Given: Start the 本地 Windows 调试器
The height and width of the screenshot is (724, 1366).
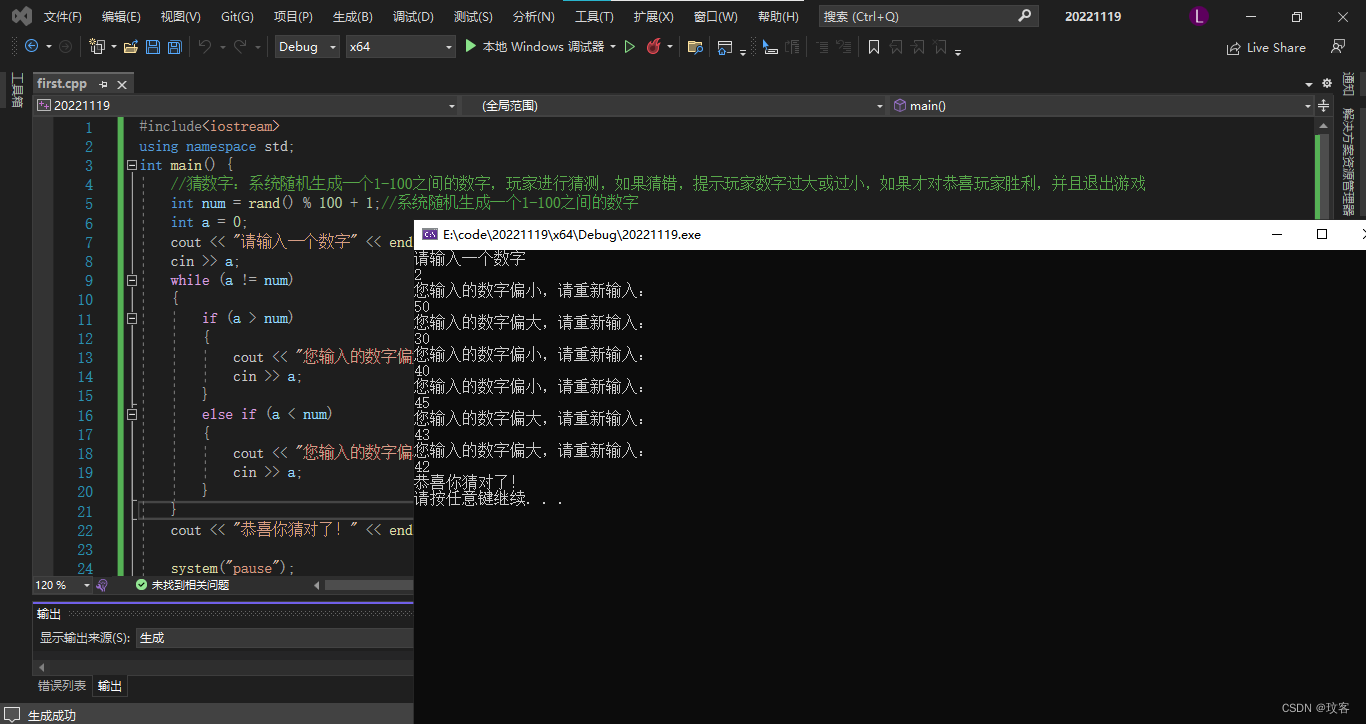Looking at the screenshot, I should tap(535, 47).
